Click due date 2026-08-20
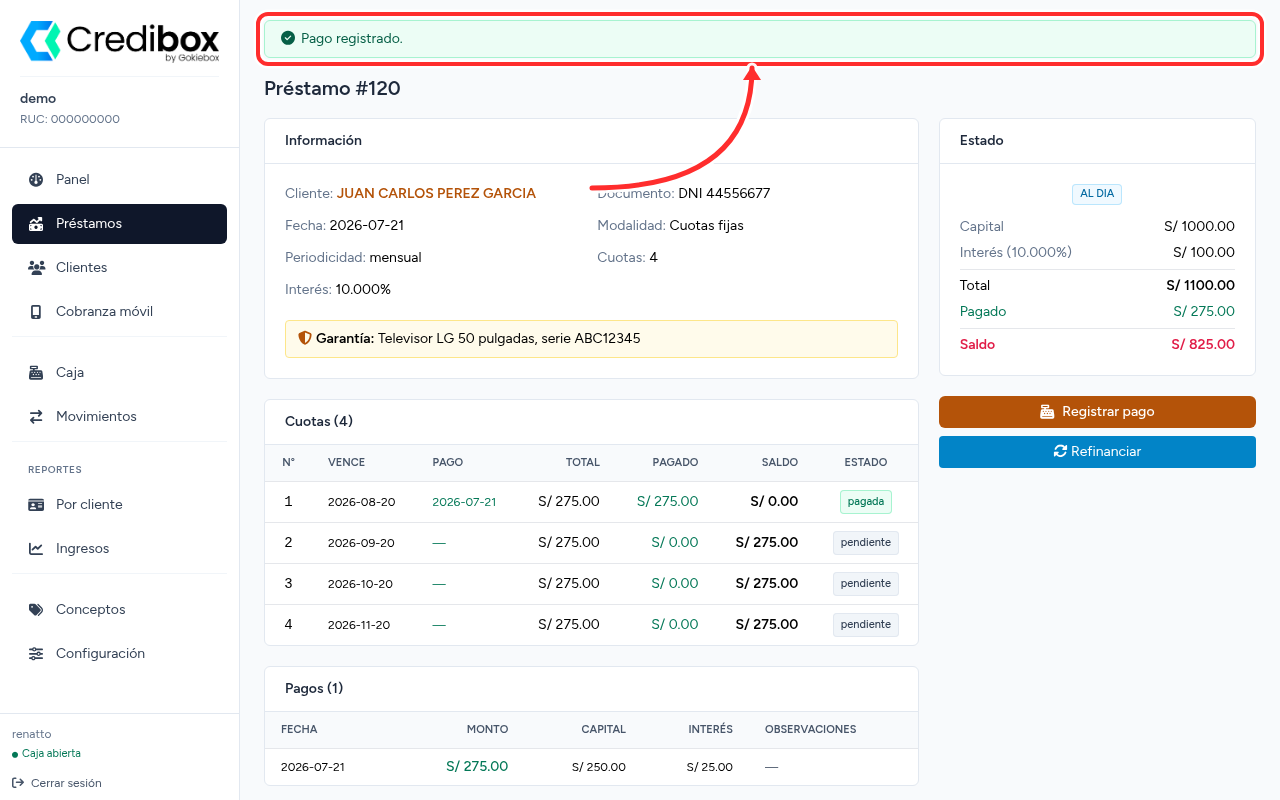 [x=361, y=502]
